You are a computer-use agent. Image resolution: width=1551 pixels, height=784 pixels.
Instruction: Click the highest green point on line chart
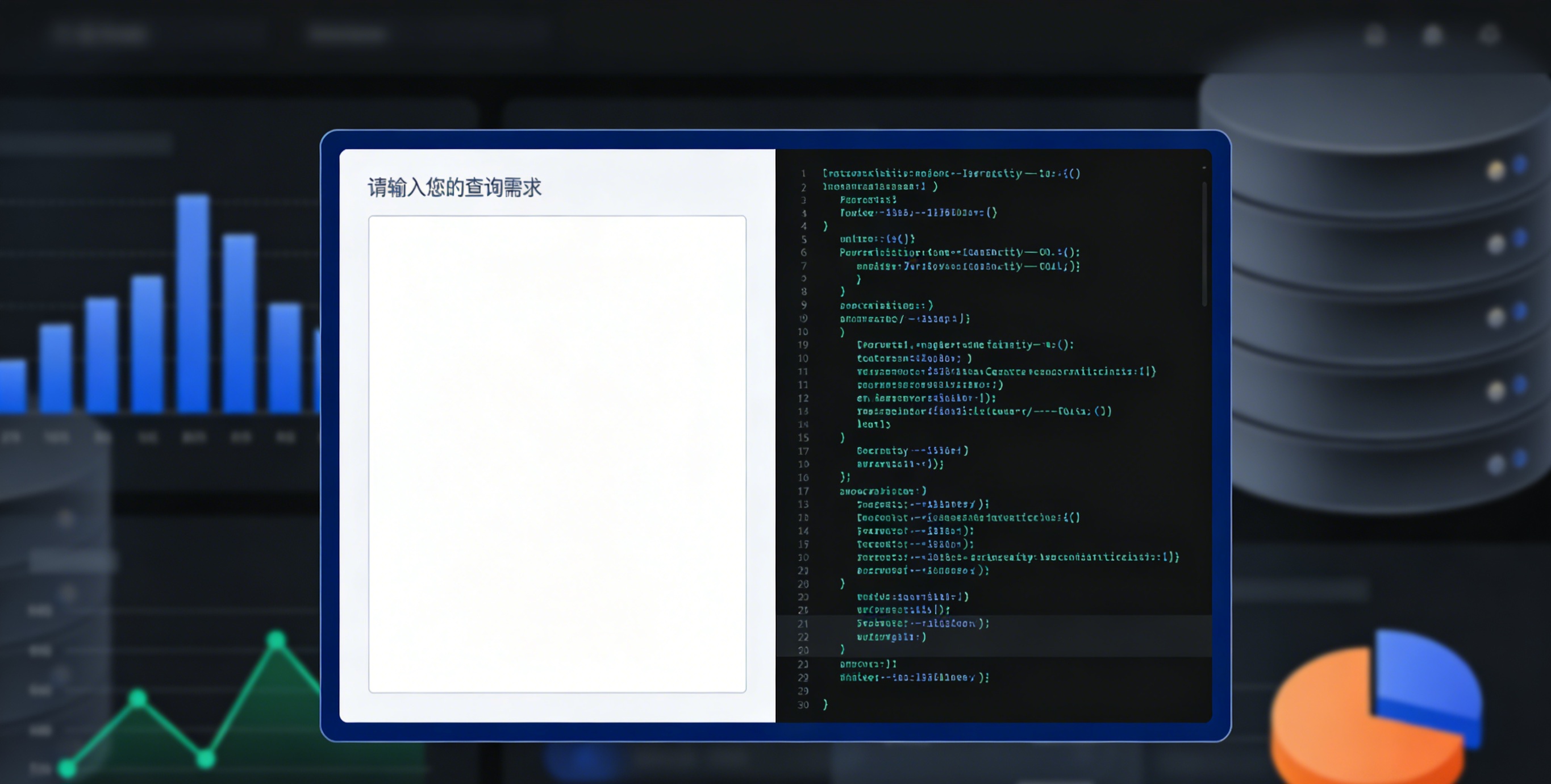276,640
